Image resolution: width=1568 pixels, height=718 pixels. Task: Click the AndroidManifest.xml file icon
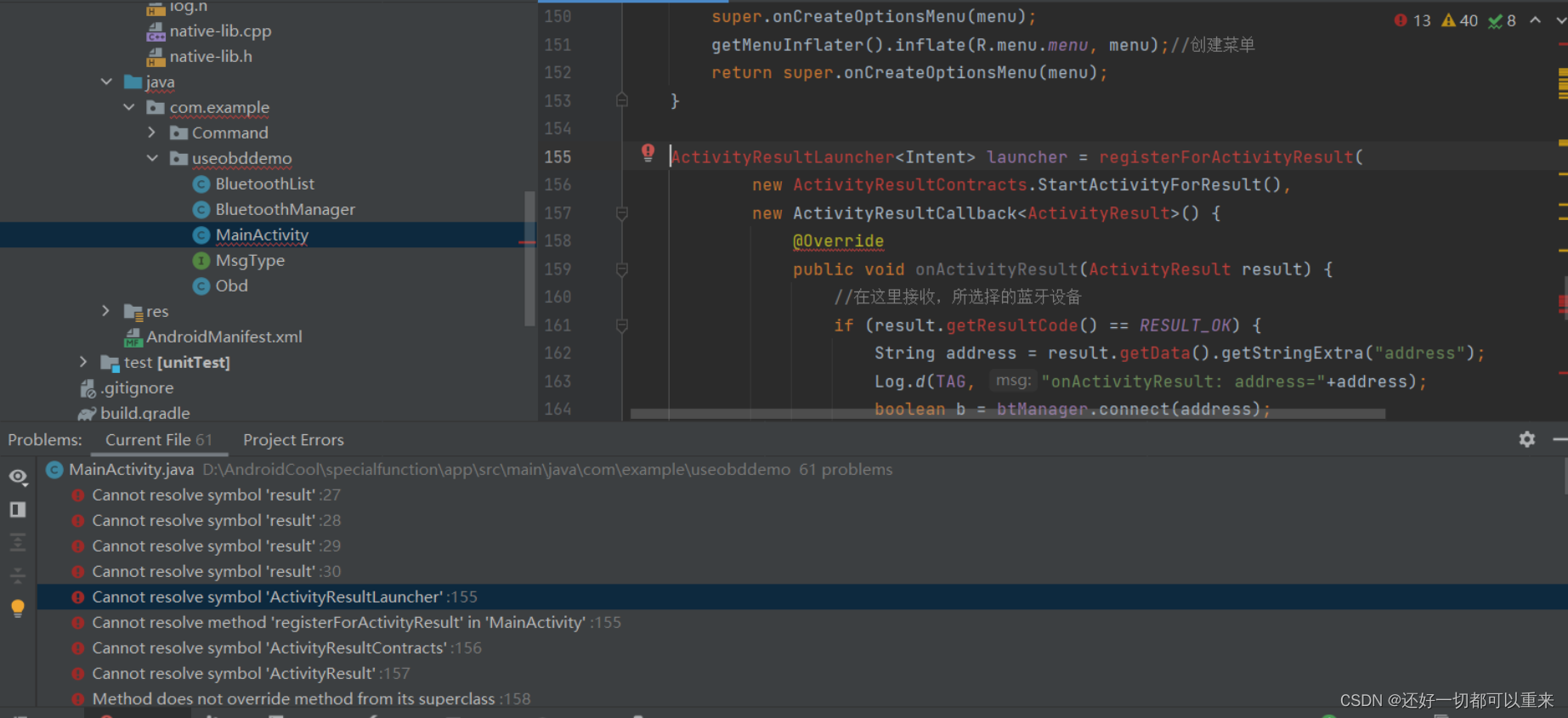[133, 337]
